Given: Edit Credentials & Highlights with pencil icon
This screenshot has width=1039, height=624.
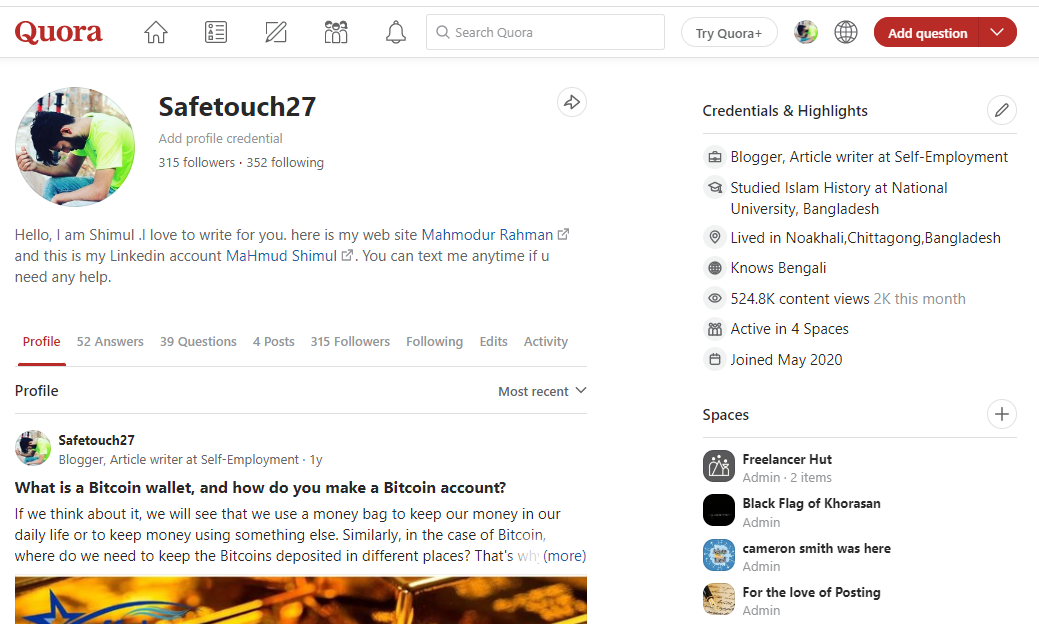Looking at the screenshot, I should (1001, 110).
